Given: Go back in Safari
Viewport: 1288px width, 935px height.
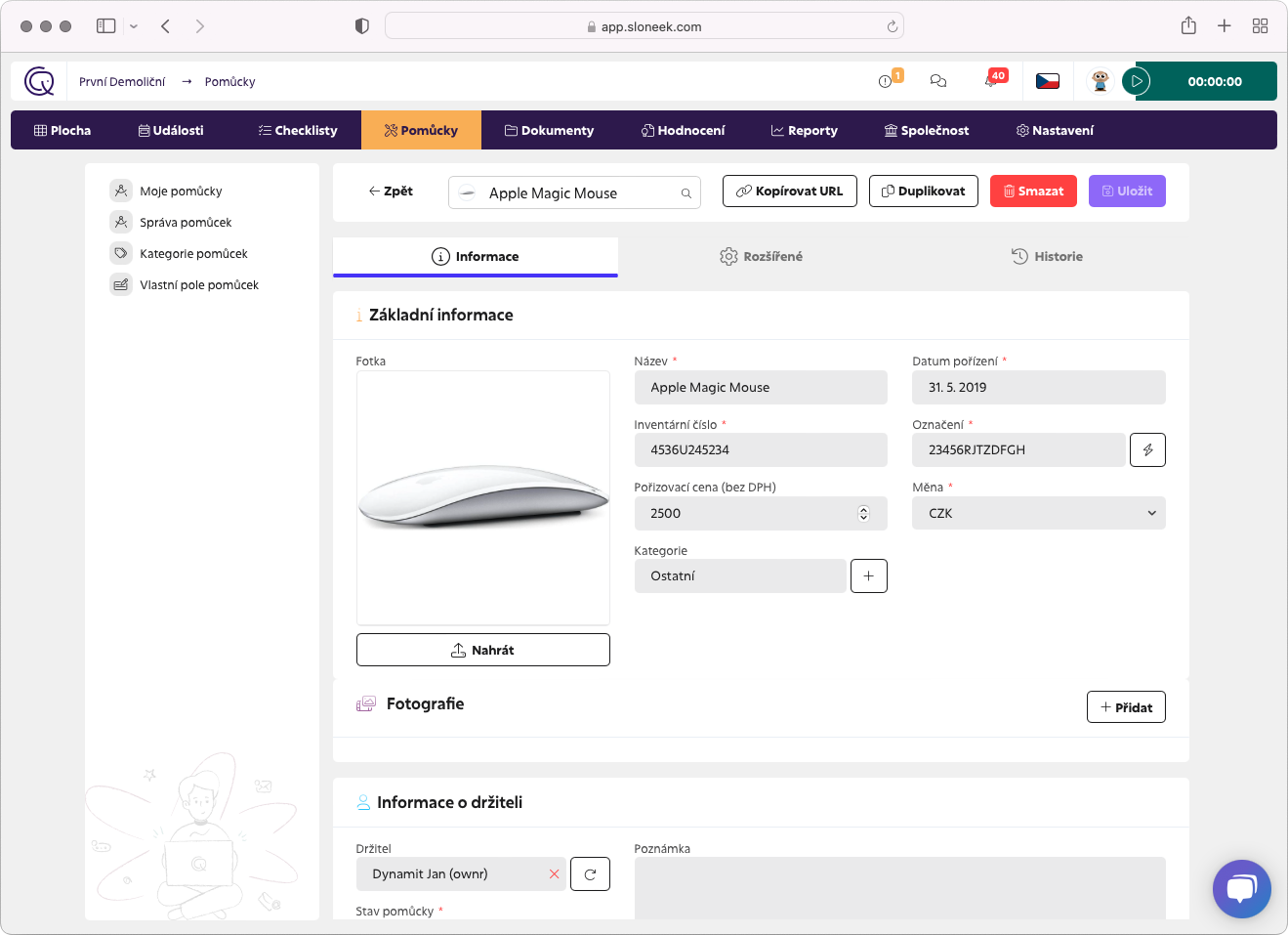Looking at the screenshot, I should [166, 26].
